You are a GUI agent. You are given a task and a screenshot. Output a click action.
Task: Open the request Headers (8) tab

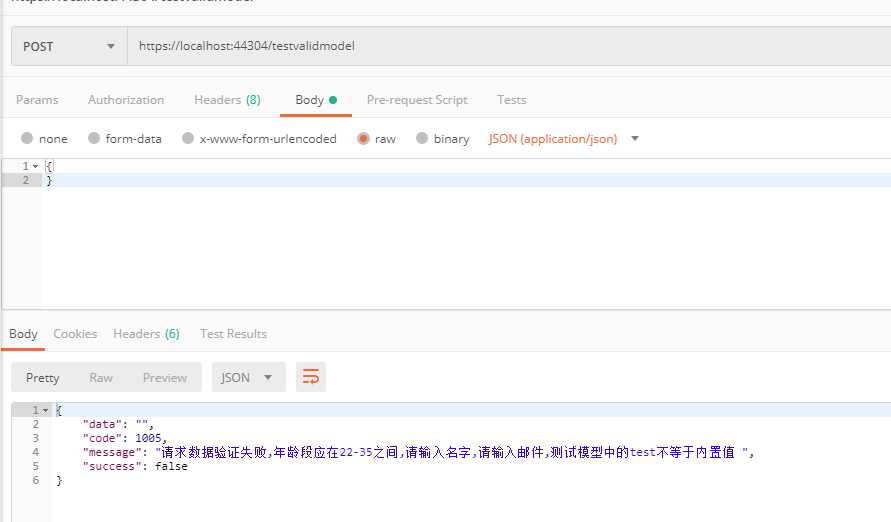pyautogui.click(x=227, y=100)
